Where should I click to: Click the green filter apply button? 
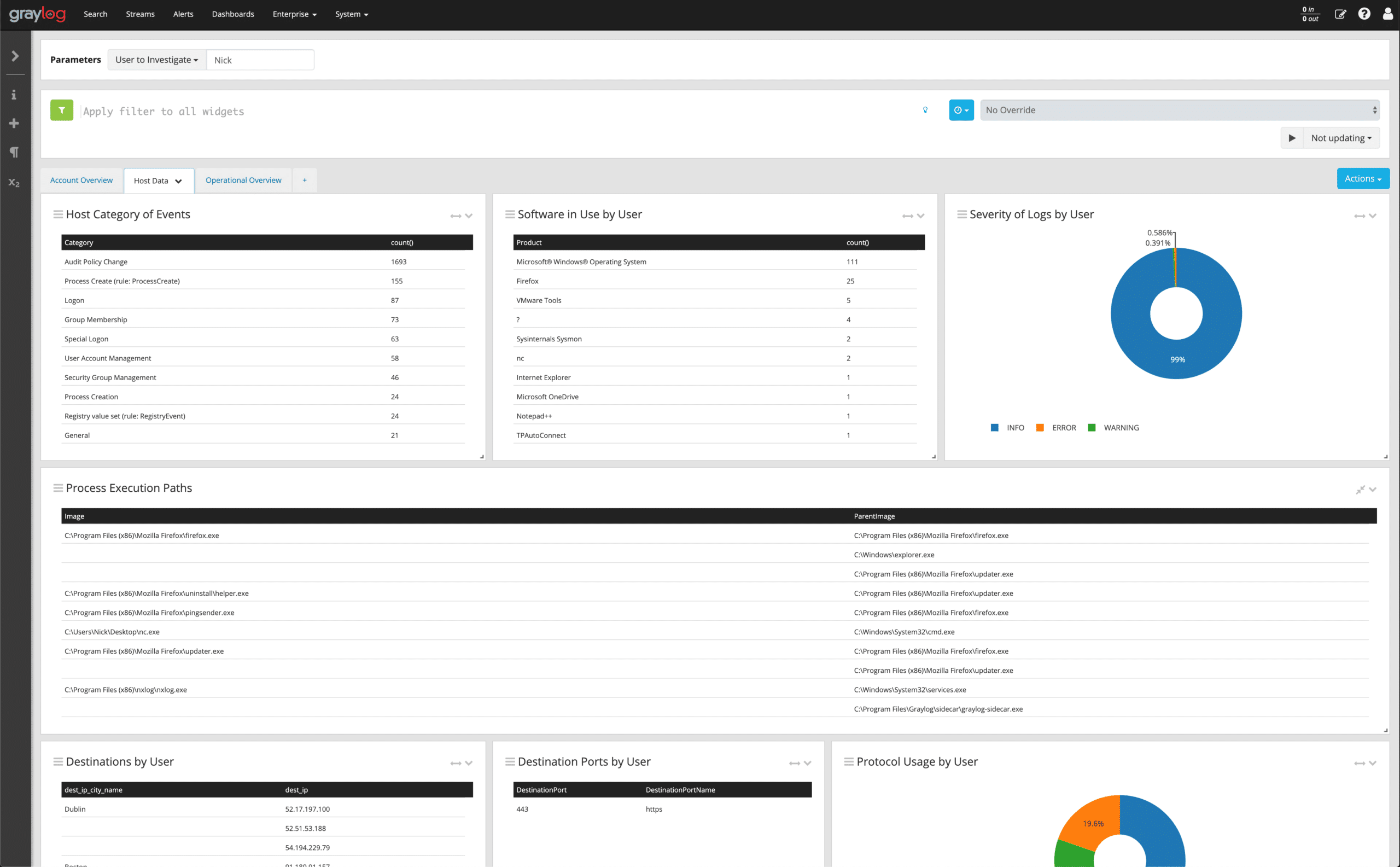click(61, 110)
